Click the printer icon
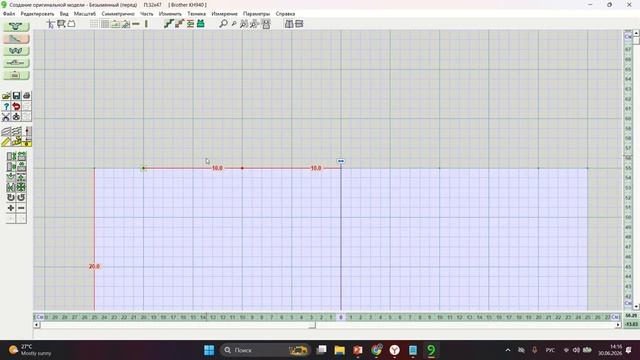This screenshot has height=360, width=640. (27, 96)
